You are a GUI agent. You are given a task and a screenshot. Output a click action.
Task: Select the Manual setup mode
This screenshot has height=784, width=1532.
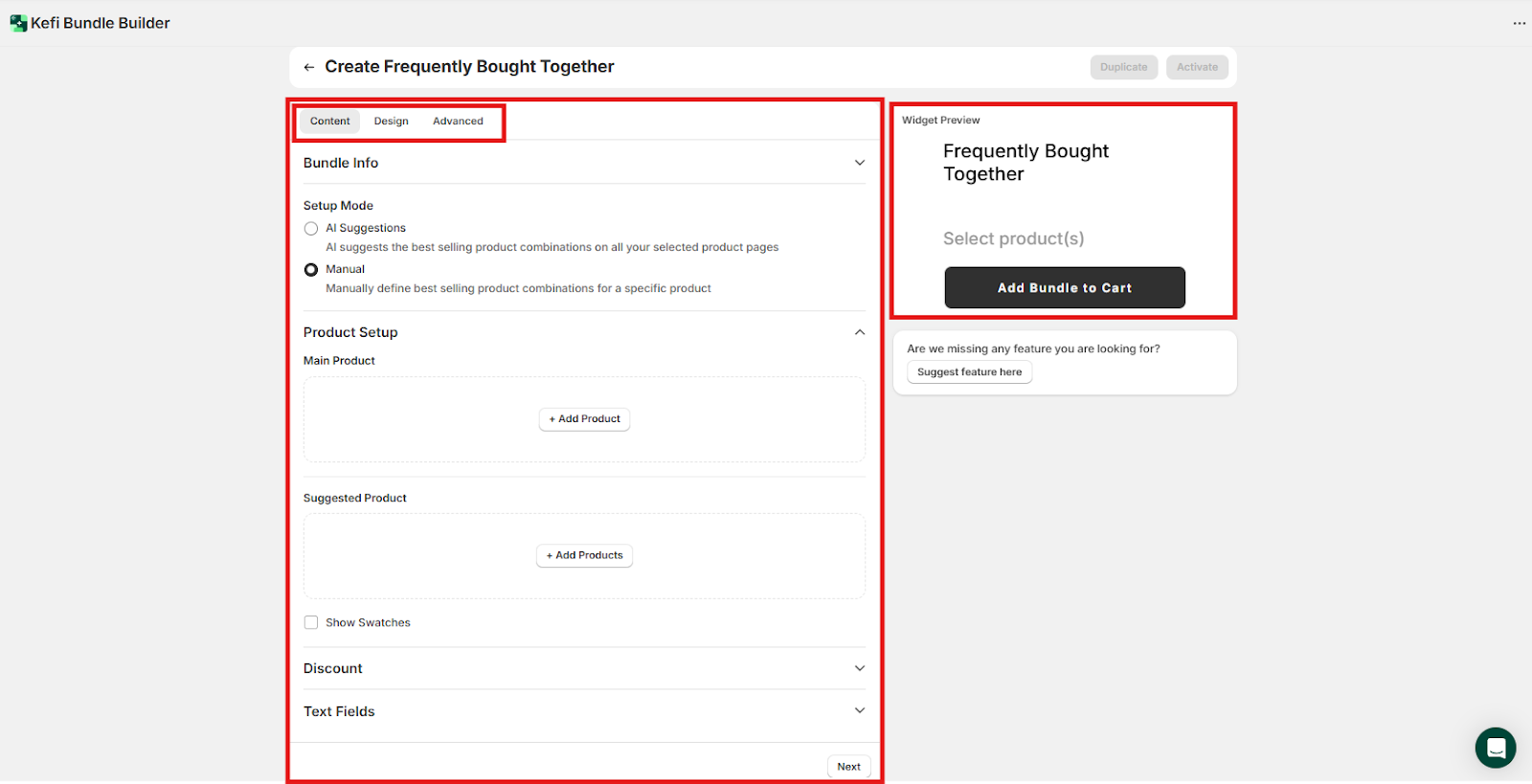click(x=311, y=270)
